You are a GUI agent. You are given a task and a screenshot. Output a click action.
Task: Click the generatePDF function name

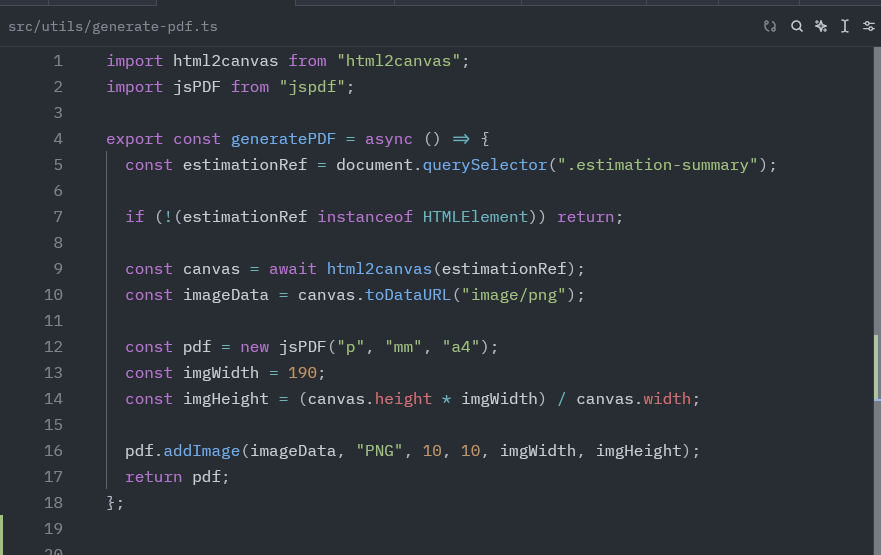[x=283, y=139]
